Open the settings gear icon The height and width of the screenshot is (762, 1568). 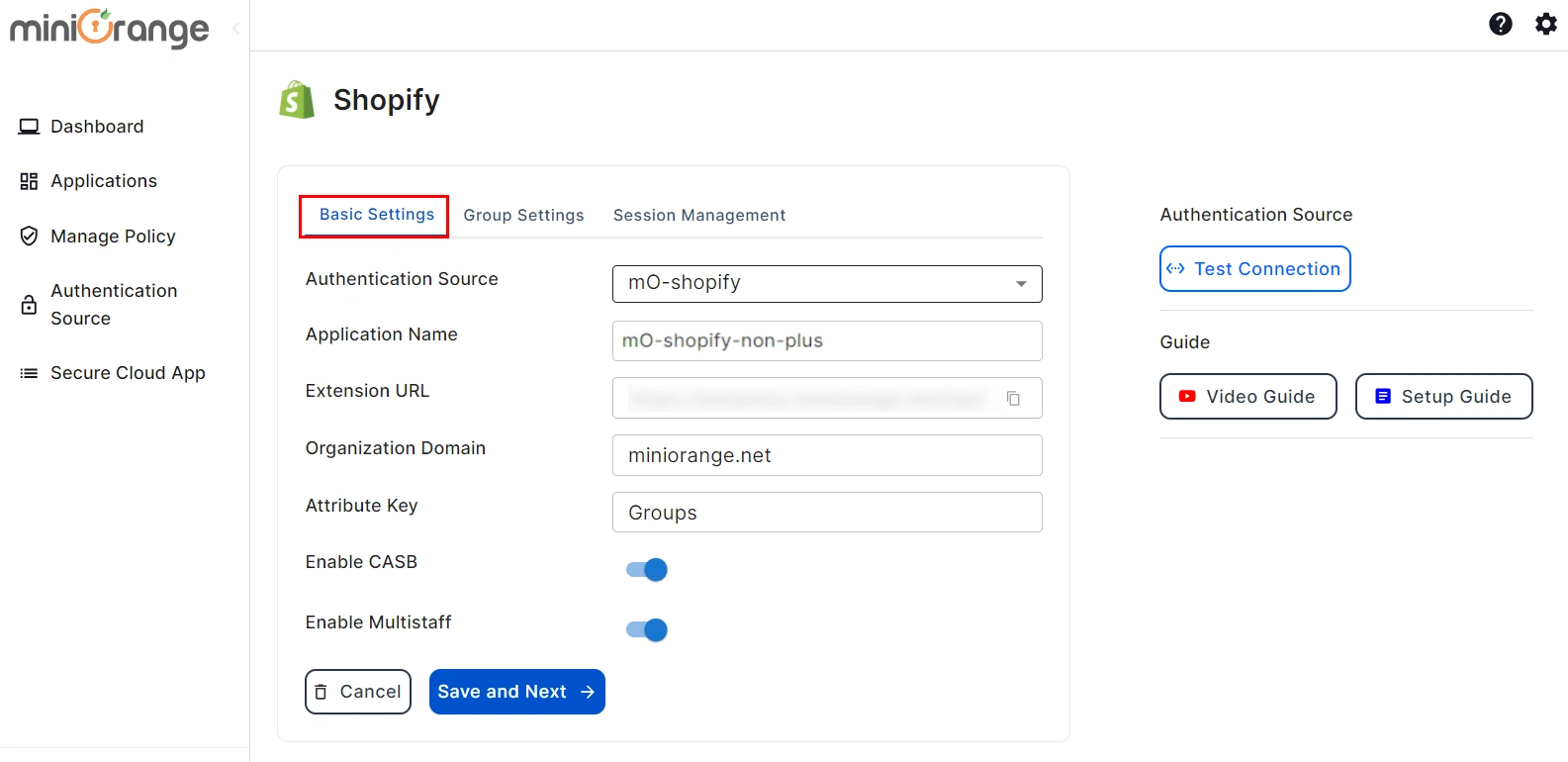pyautogui.click(x=1546, y=24)
